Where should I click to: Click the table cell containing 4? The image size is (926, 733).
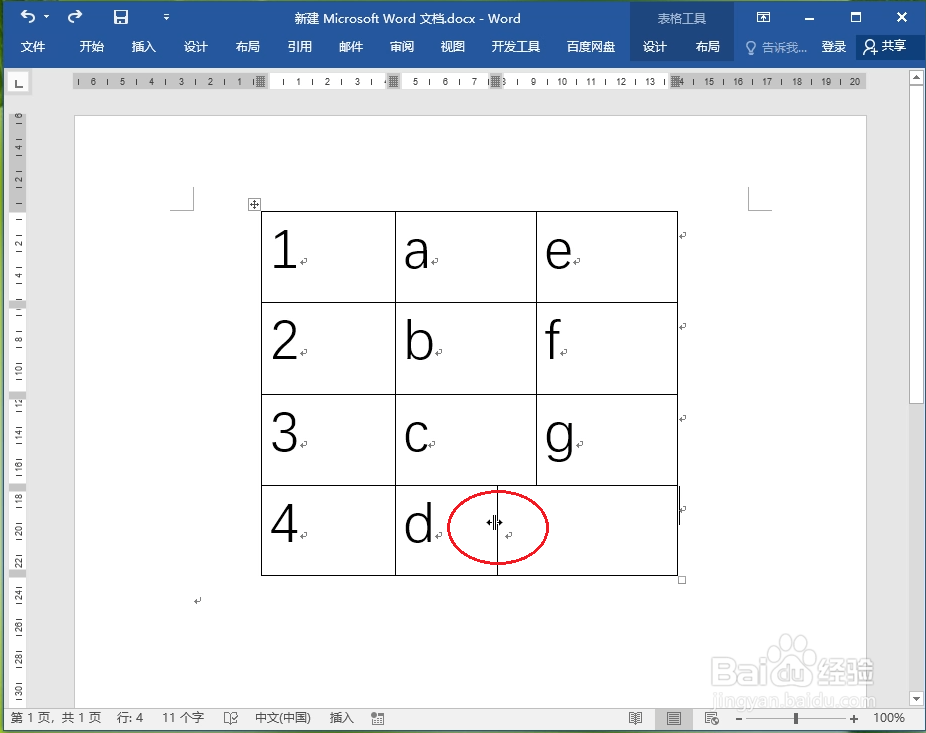point(328,530)
